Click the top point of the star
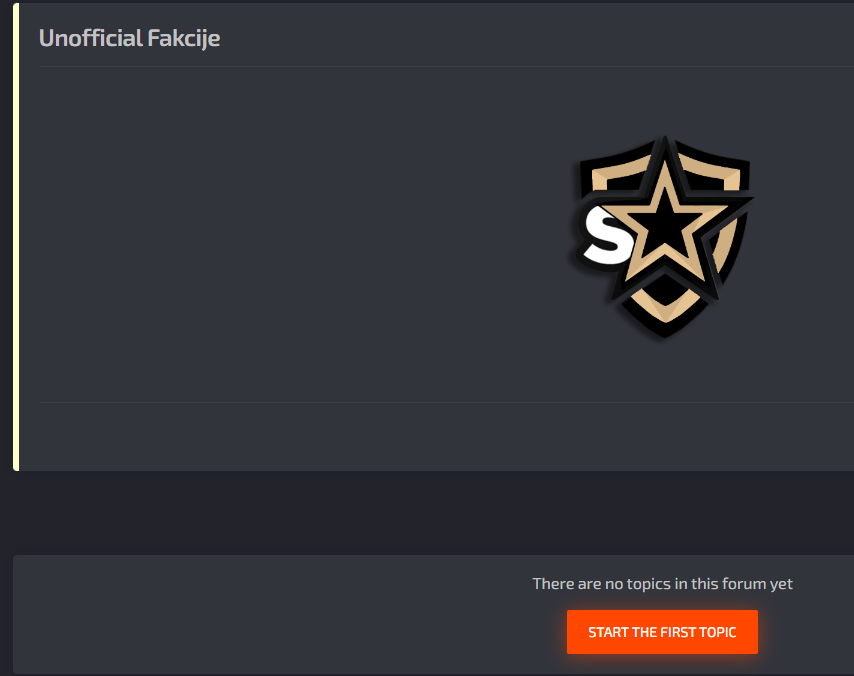The image size is (854, 676). [665, 155]
